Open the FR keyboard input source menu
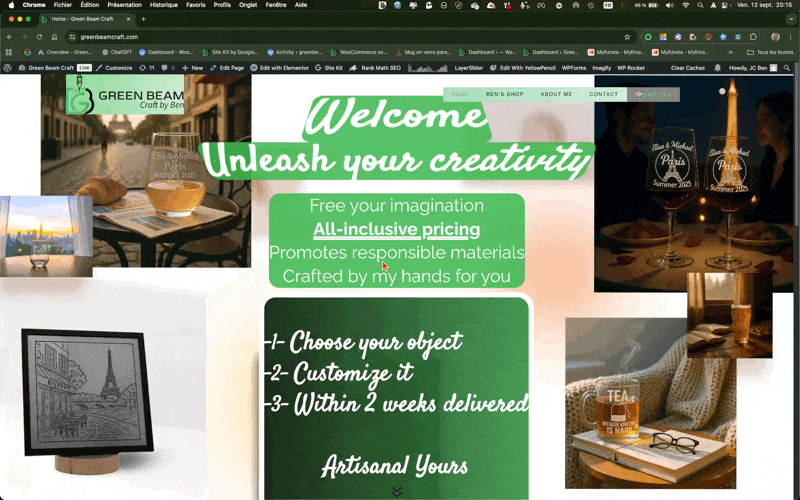This screenshot has height=500, width=800. point(608,5)
